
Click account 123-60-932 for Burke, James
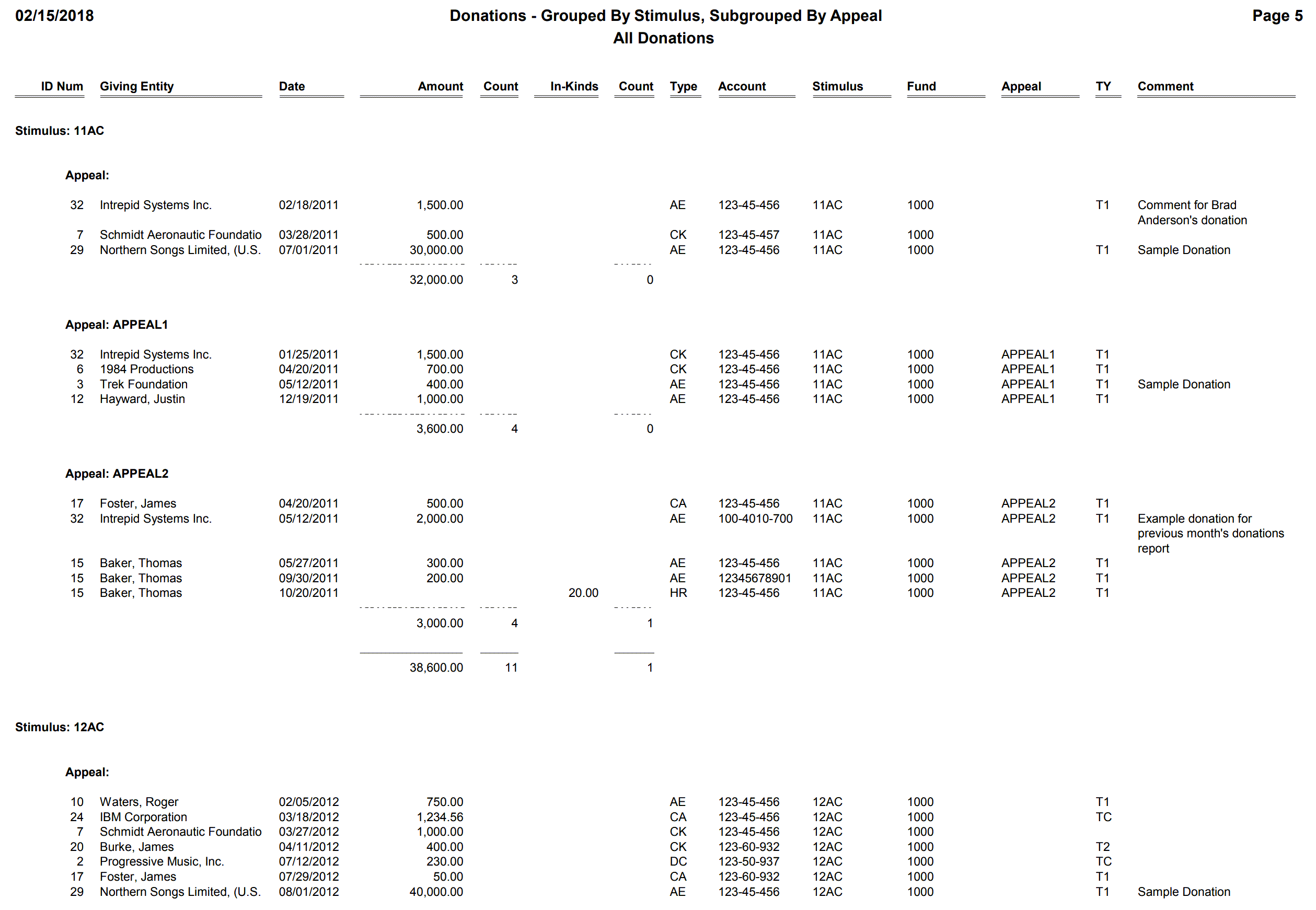tap(748, 846)
